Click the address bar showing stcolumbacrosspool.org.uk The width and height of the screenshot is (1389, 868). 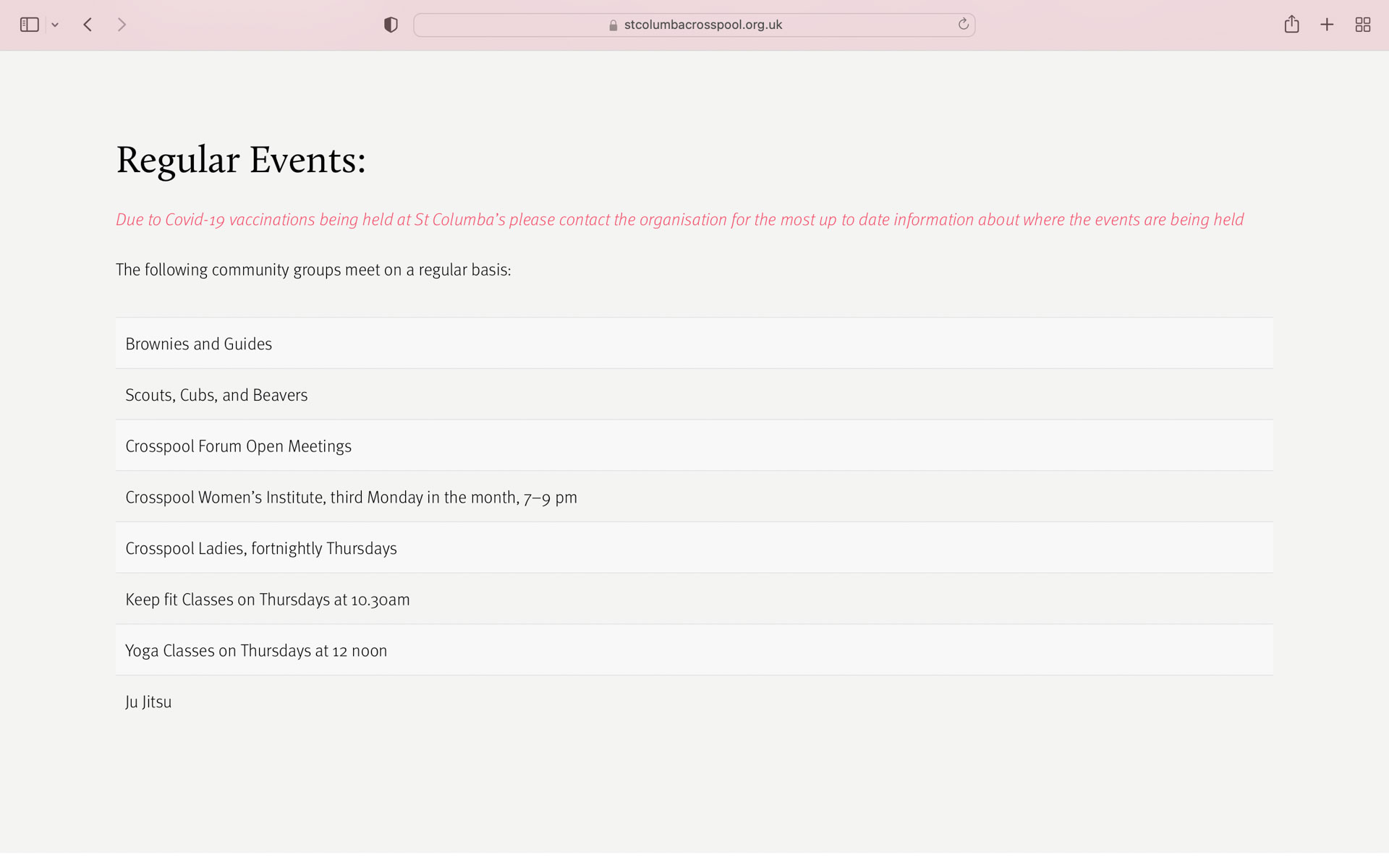(694, 25)
